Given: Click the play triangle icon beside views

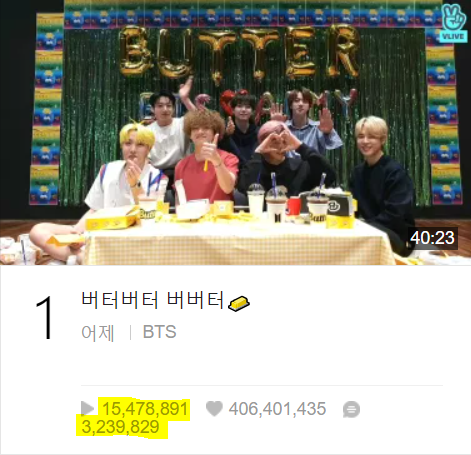Looking at the screenshot, I should tap(87, 408).
